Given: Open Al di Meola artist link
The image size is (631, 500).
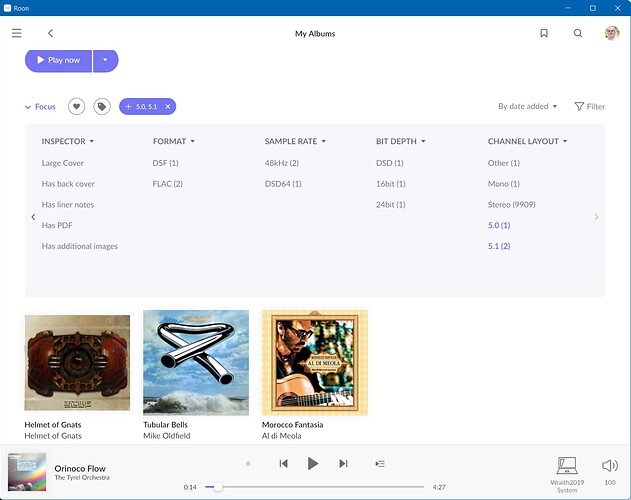Looking at the screenshot, I should click(281, 436).
